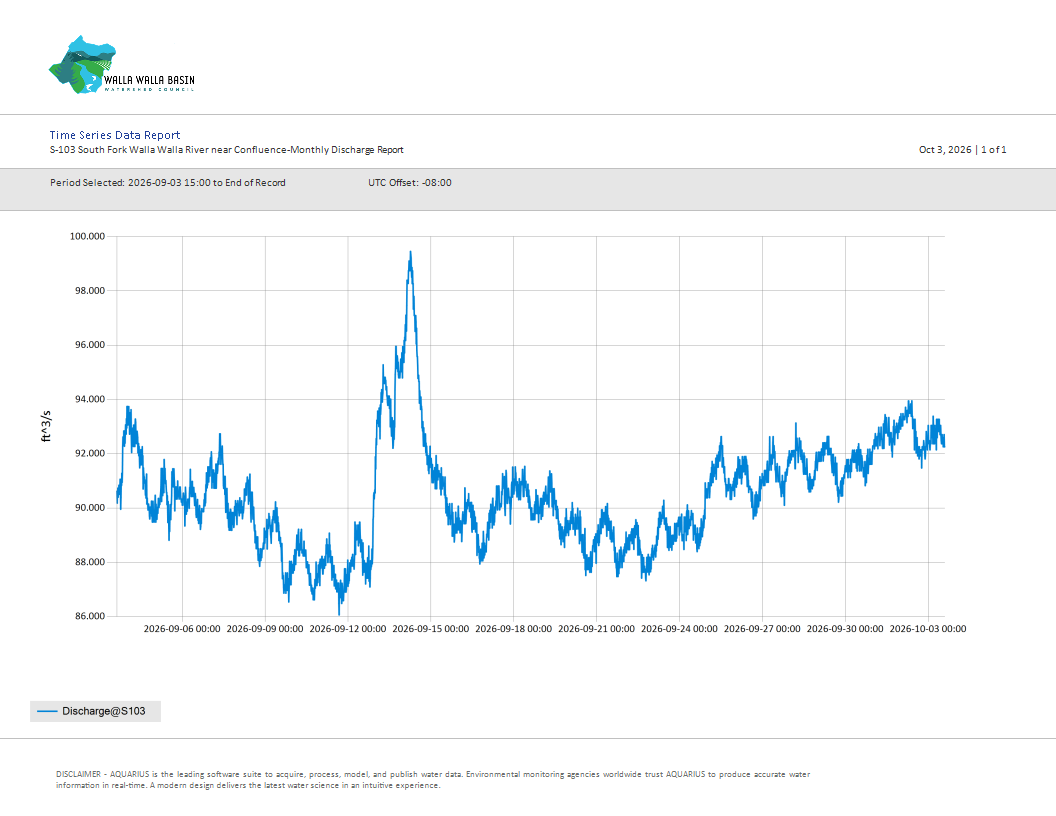This screenshot has width=1056, height=816.
Task: Click the 88.000 y-axis label
Action: click(90, 562)
